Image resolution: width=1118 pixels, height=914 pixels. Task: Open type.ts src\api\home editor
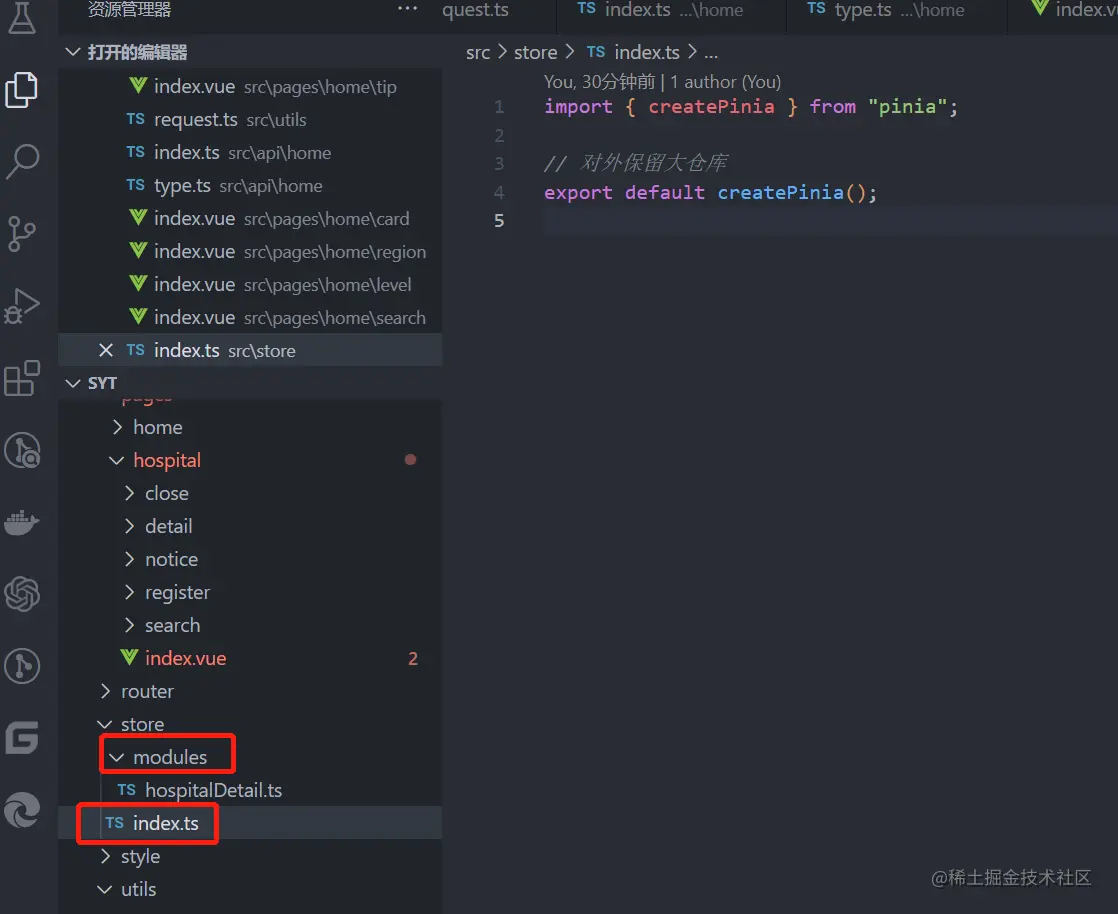(250, 185)
